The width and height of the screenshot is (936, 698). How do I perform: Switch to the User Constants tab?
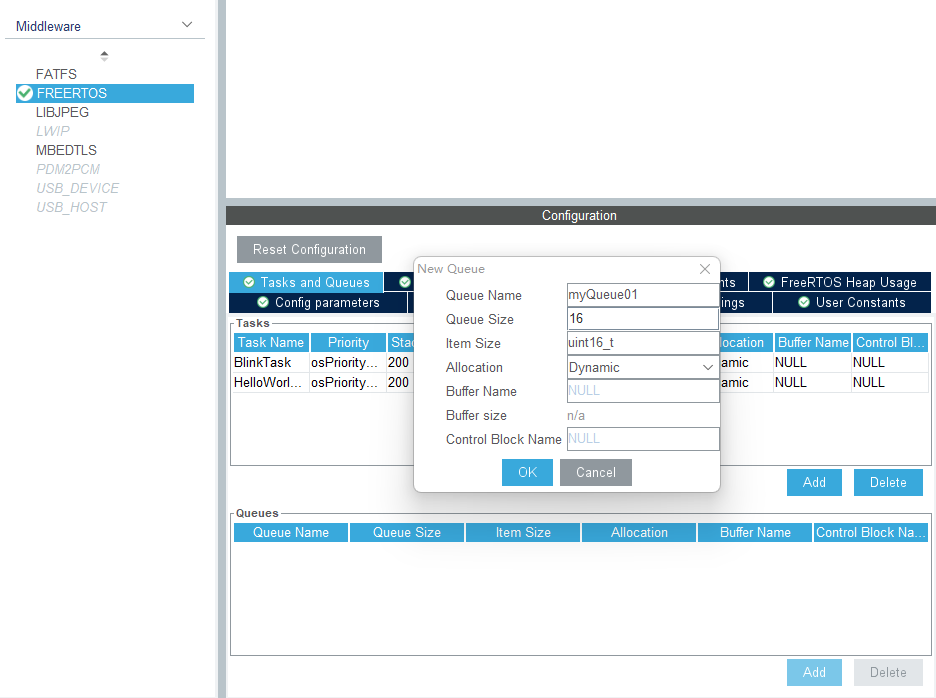point(851,302)
